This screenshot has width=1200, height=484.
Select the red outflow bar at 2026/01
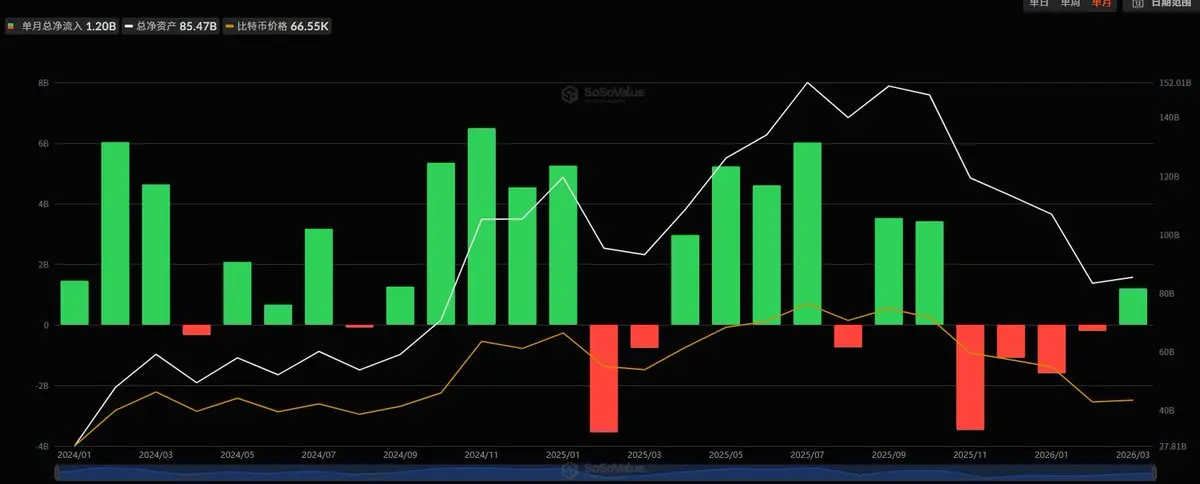click(1052, 349)
